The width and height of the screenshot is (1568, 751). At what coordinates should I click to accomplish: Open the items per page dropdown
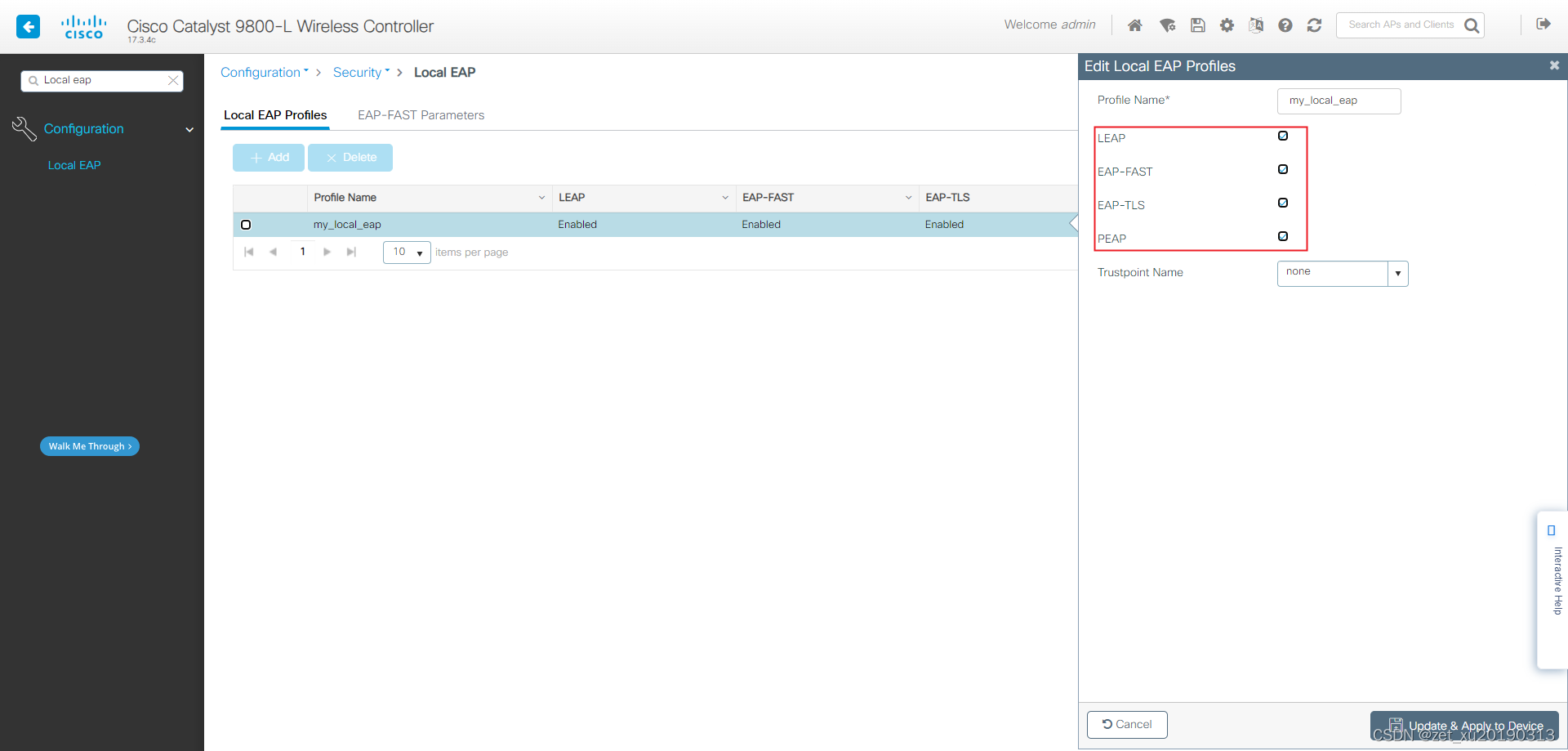407,253
